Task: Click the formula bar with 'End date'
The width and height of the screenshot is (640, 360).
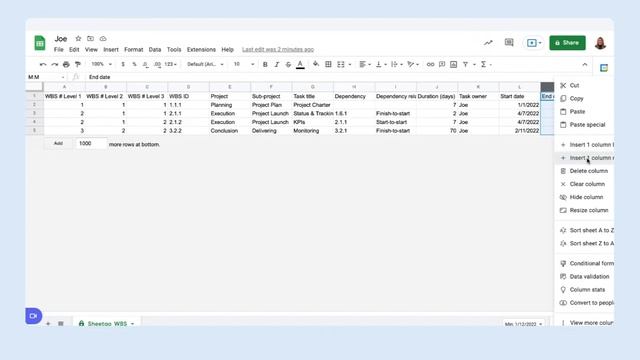Action: [318, 77]
